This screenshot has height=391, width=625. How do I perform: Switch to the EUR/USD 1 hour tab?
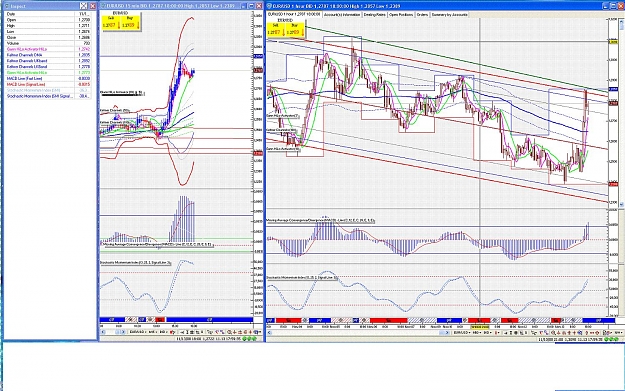tap(294, 14)
